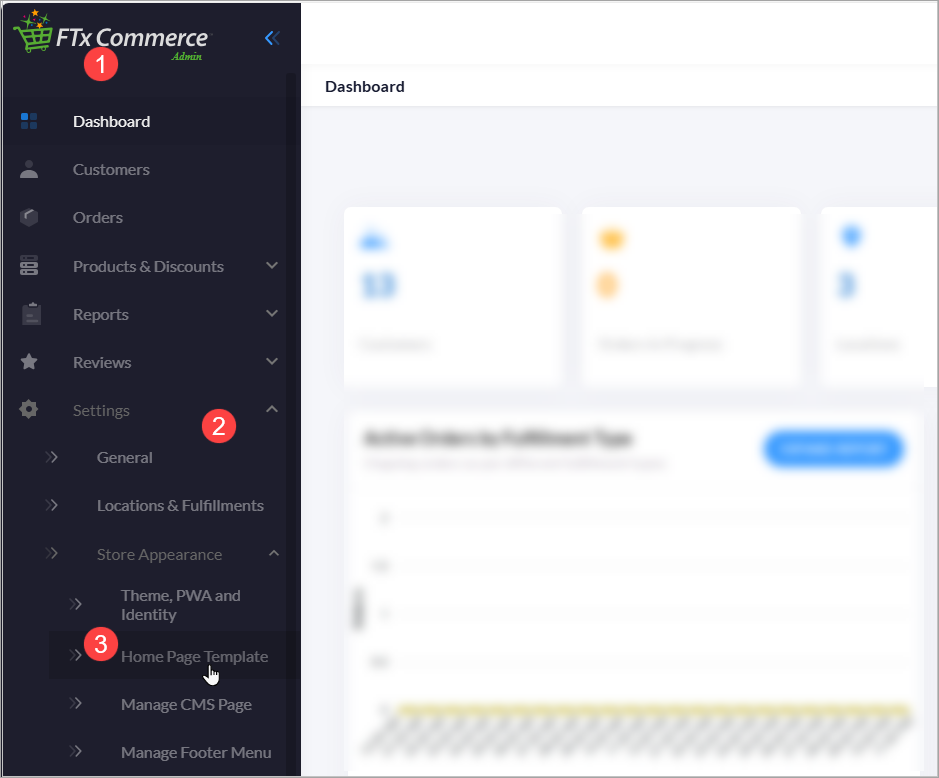Viewport: 939px width, 778px height.
Task: Click the blurred blue button in chart panel
Action: click(833, 449)
